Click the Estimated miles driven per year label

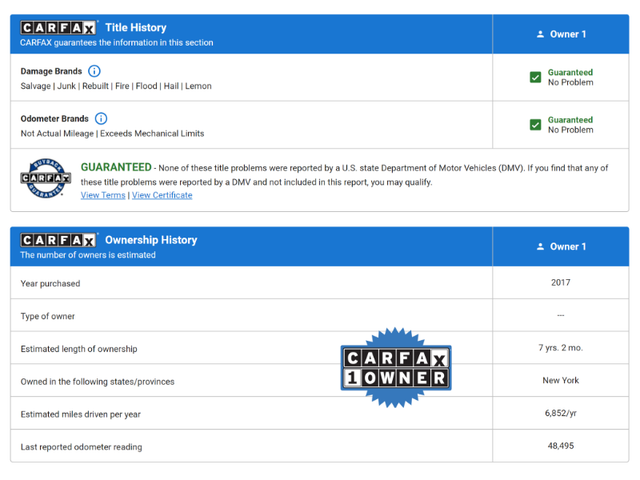pyautogui.click(x=80, y=414)
